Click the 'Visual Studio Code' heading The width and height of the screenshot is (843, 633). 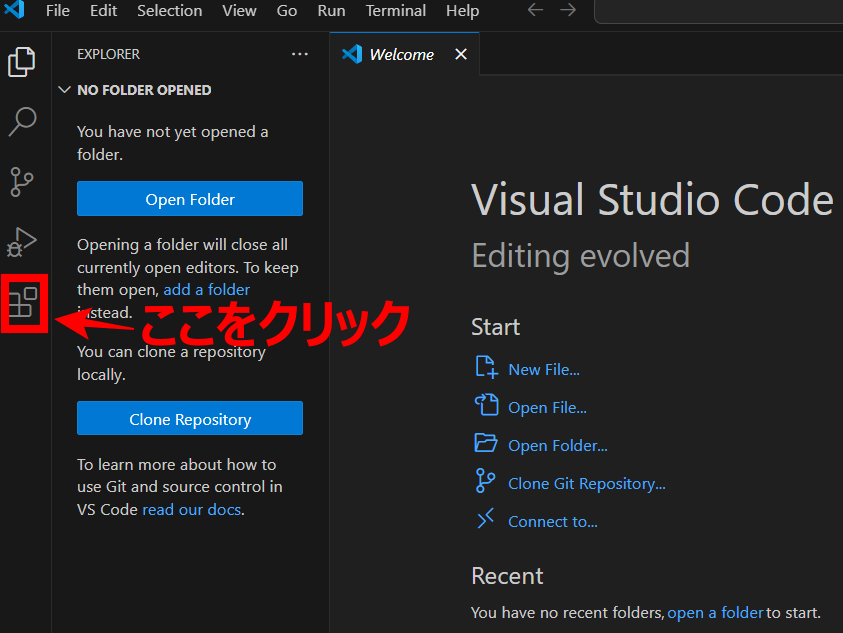(x=652, y=200)
